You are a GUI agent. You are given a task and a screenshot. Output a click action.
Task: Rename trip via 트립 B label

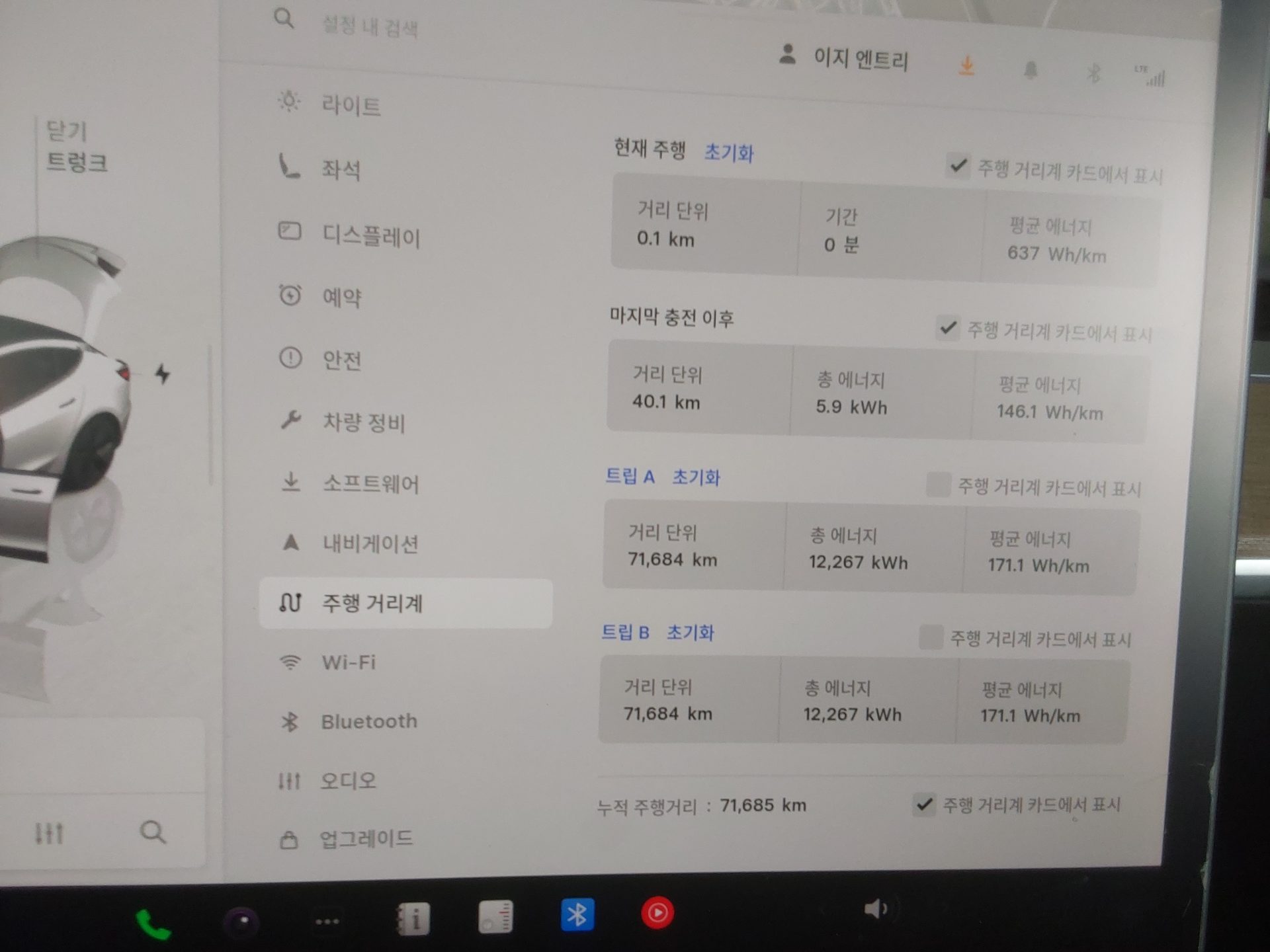pos(625,632)
